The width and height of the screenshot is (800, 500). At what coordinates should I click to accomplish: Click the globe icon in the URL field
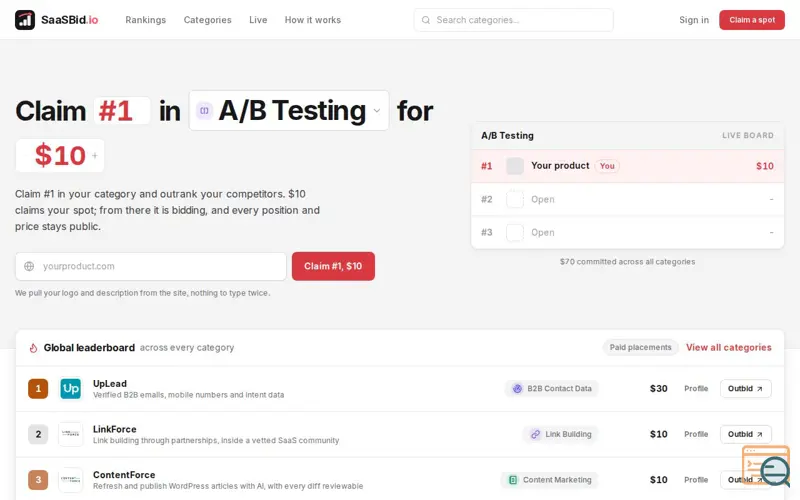29,266
